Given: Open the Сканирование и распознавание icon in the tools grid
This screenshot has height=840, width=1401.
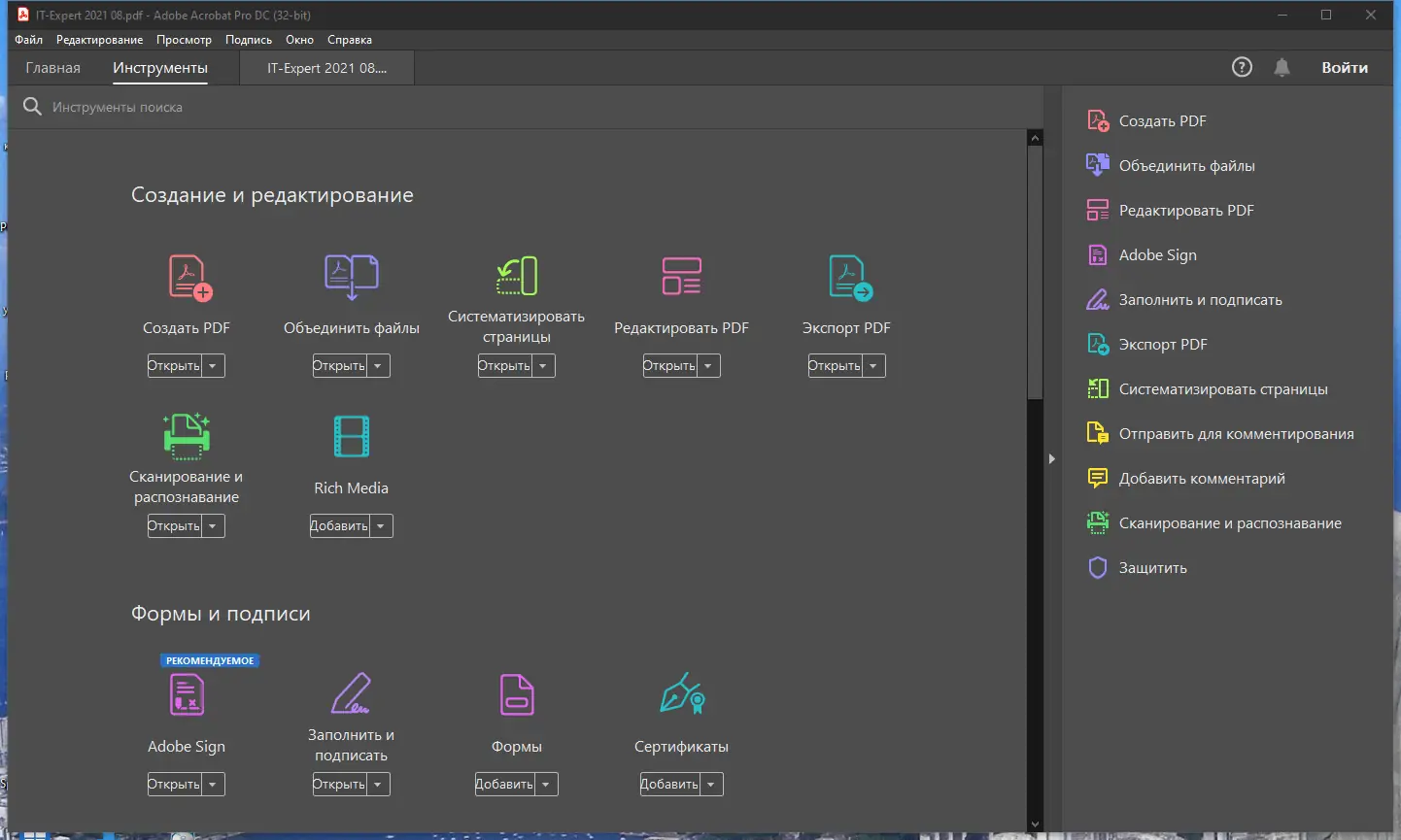Looking at the screenshot, I should (x=187, y=435).
